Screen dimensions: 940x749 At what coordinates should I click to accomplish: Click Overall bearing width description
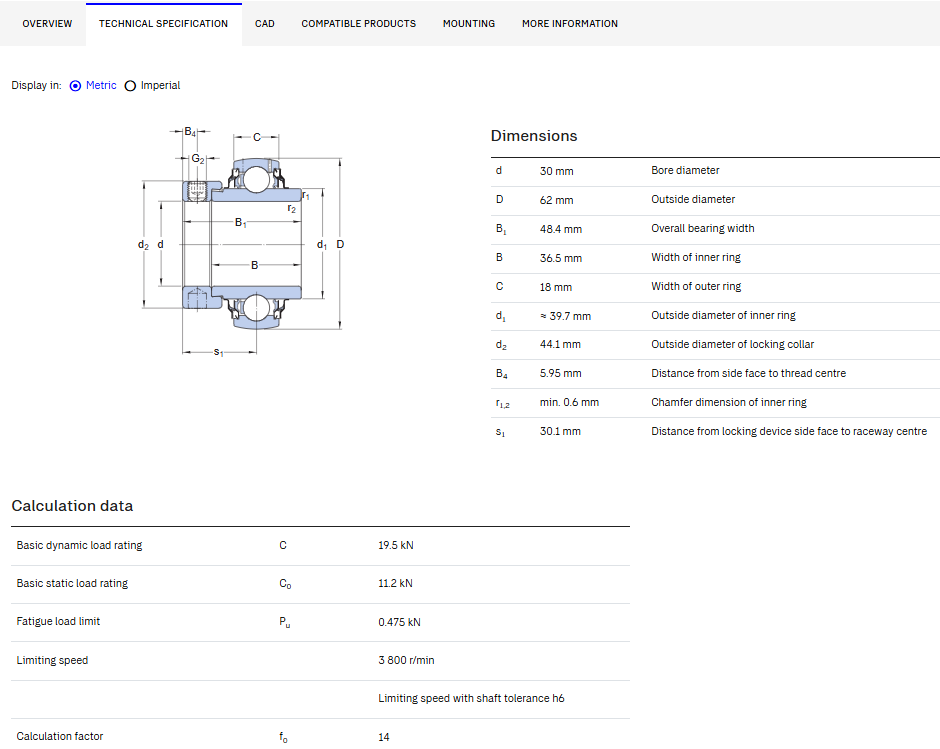[x=703, y=228]
